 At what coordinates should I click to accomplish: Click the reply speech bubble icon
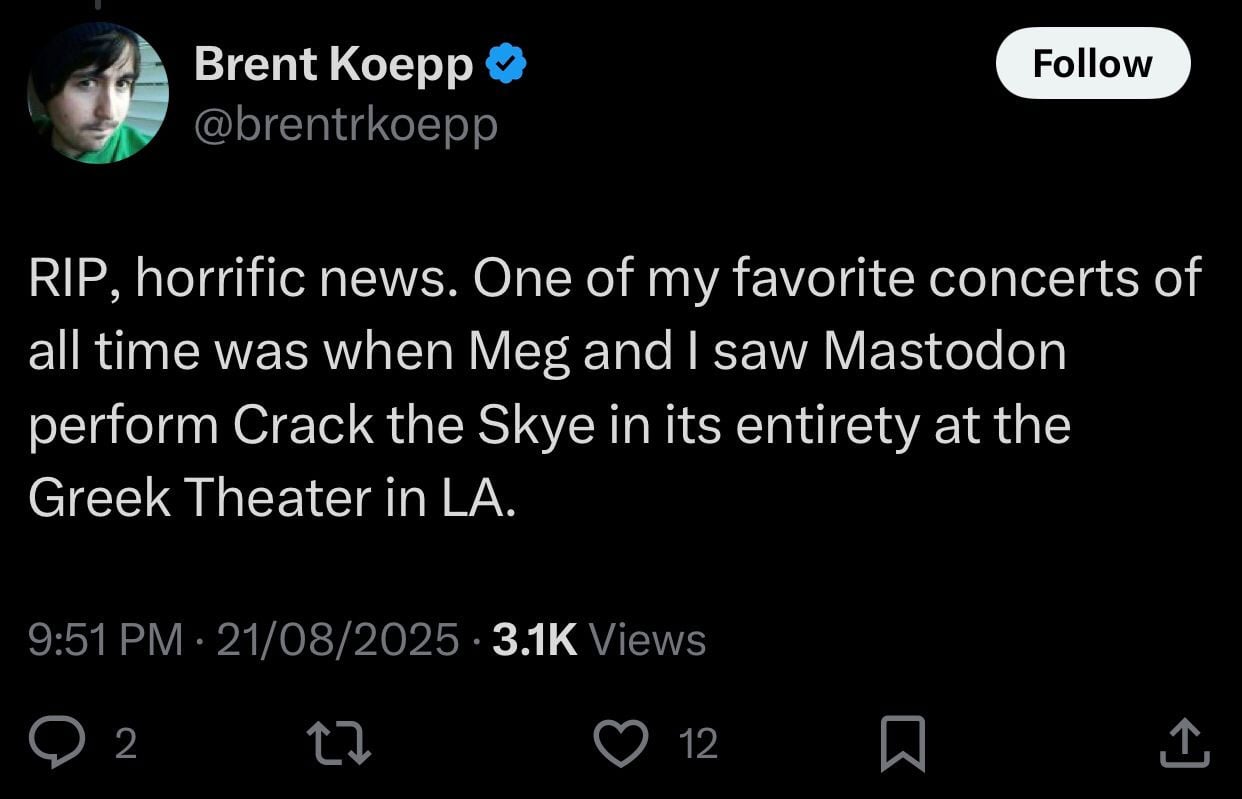[70, 744]
